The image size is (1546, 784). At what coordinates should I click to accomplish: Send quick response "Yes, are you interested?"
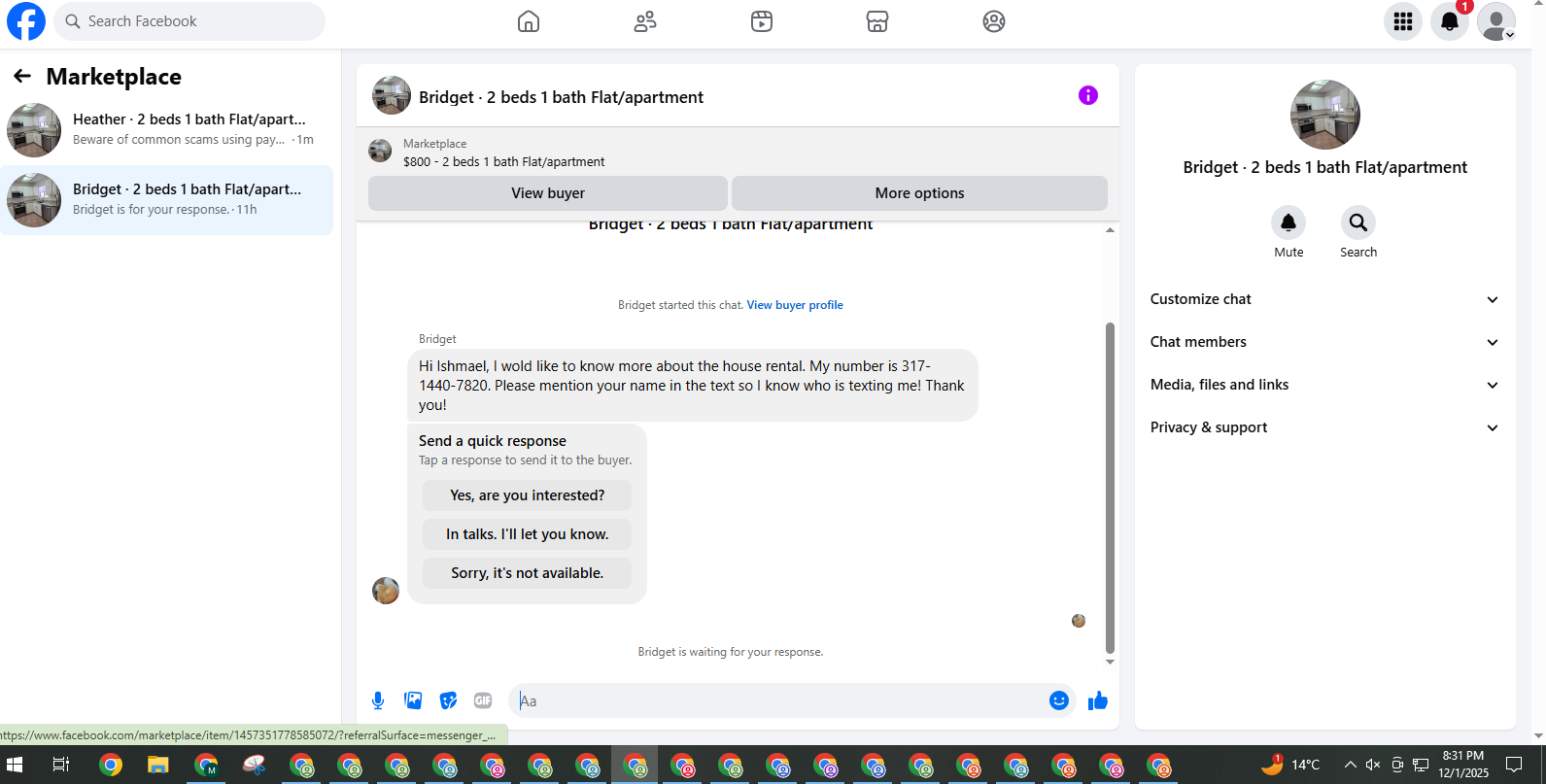click(x=528, y=495)
